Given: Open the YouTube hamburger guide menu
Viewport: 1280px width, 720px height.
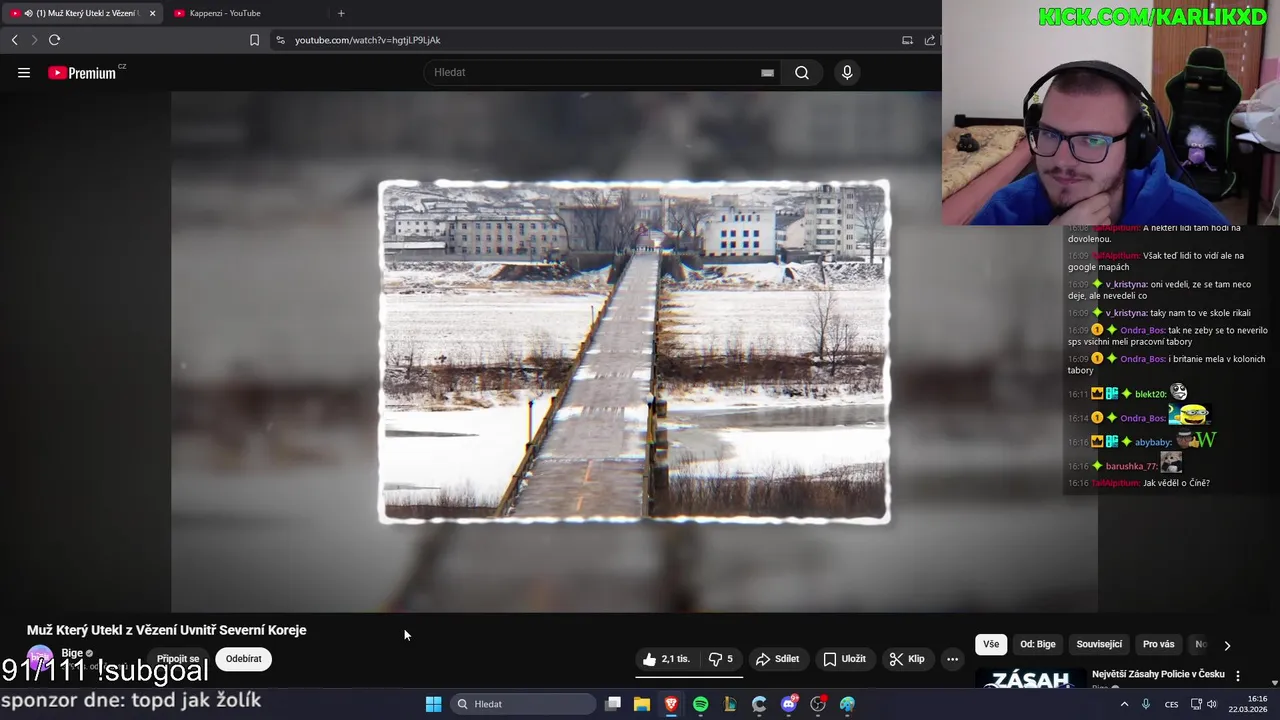Looking at the screenshot, I should (24, 72).
